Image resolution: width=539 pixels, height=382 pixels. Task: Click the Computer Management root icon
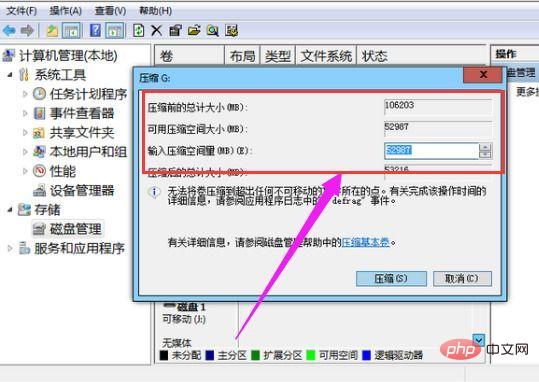pos(9,55)
